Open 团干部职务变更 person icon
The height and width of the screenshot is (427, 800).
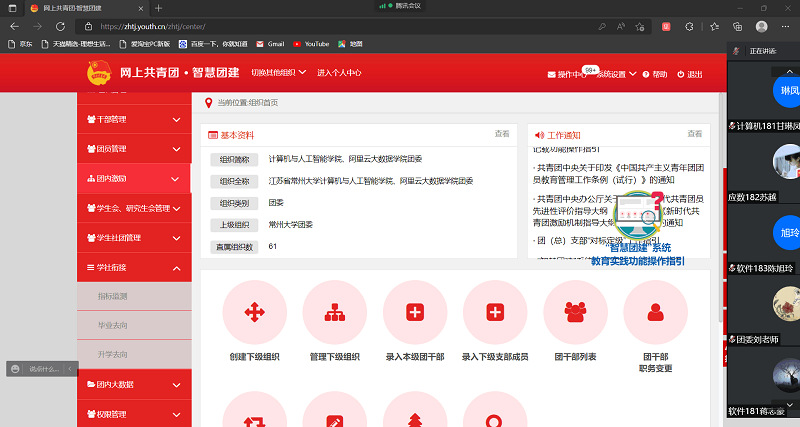[656, 312]
